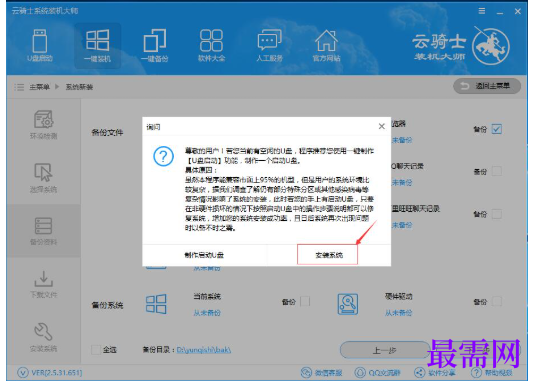Image resolution: width=539 pixels, height=385 pixels.
Task: Click the 当前系统 label
Action: pos(207,296)
